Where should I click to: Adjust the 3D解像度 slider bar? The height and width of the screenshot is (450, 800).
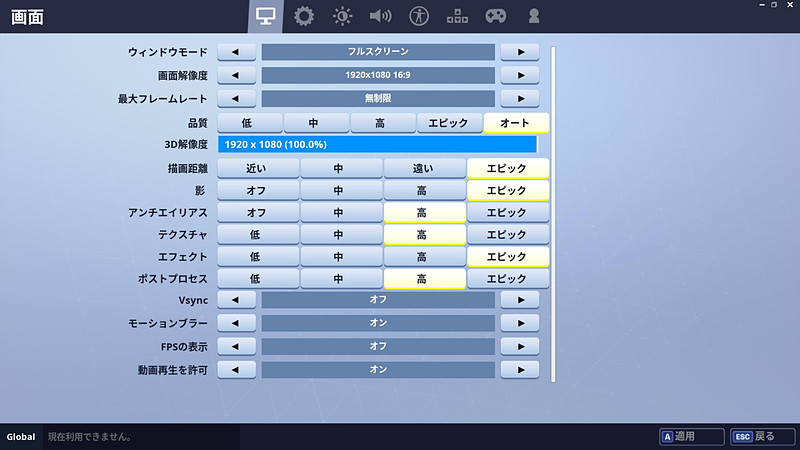pyautogui.click(x=378, y=144)
